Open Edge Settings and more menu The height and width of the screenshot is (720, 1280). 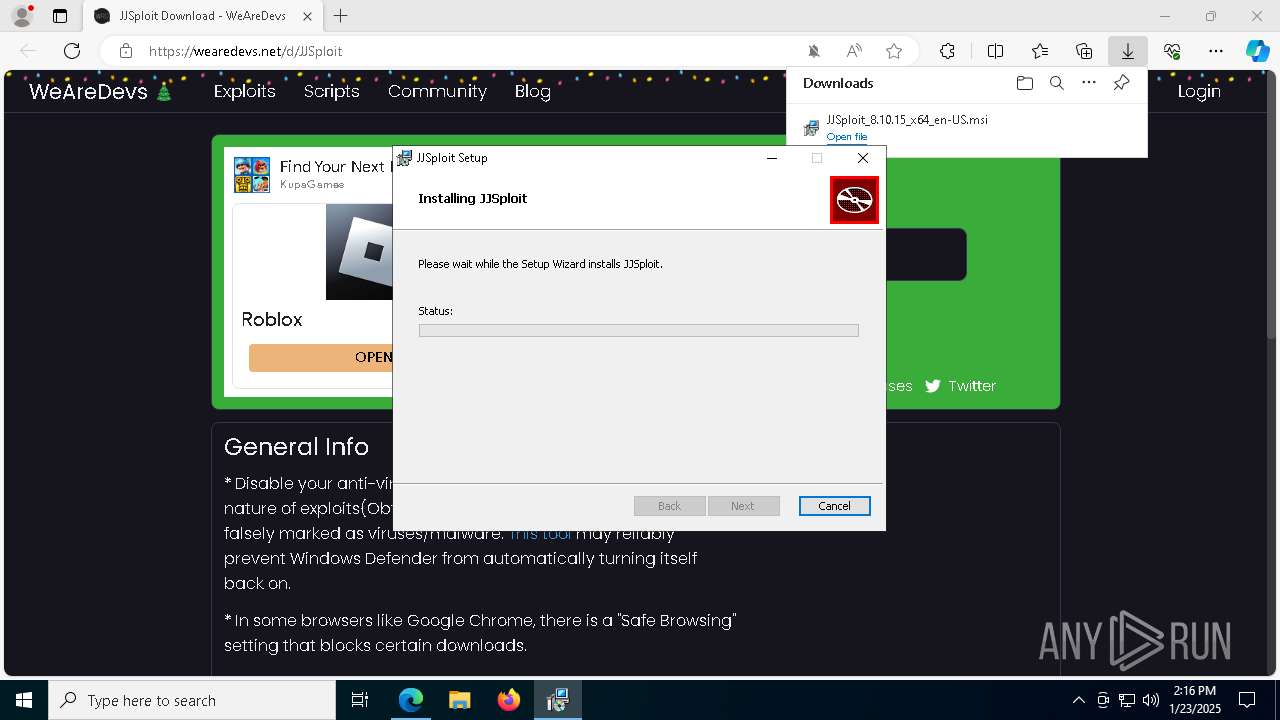click(1216, 51)
